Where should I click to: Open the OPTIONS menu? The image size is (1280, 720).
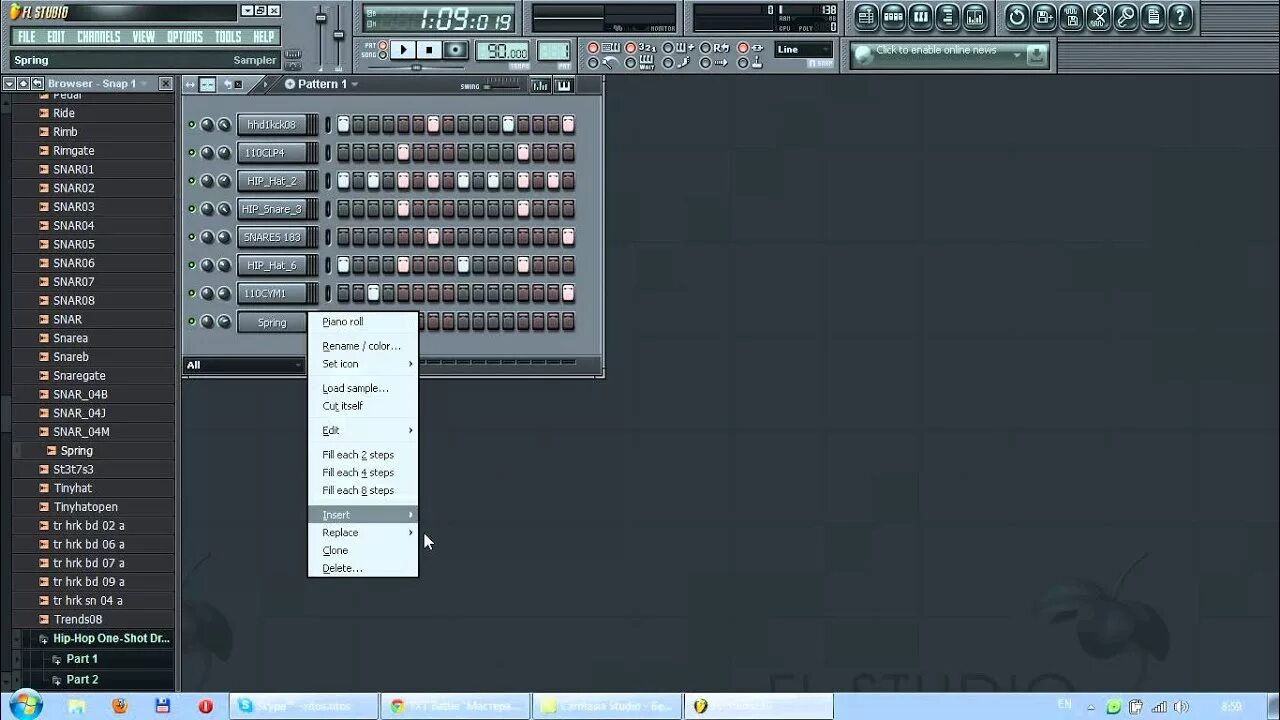[x=184, y=37]
